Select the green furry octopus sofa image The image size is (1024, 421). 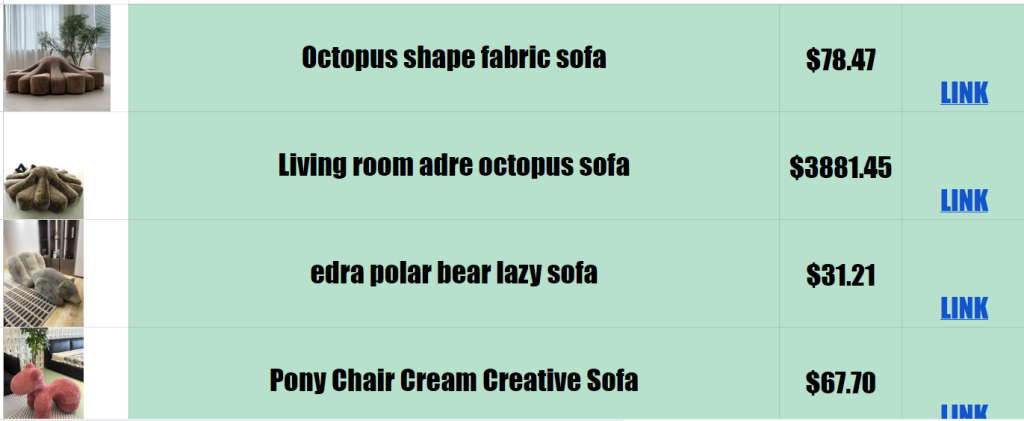44,188
